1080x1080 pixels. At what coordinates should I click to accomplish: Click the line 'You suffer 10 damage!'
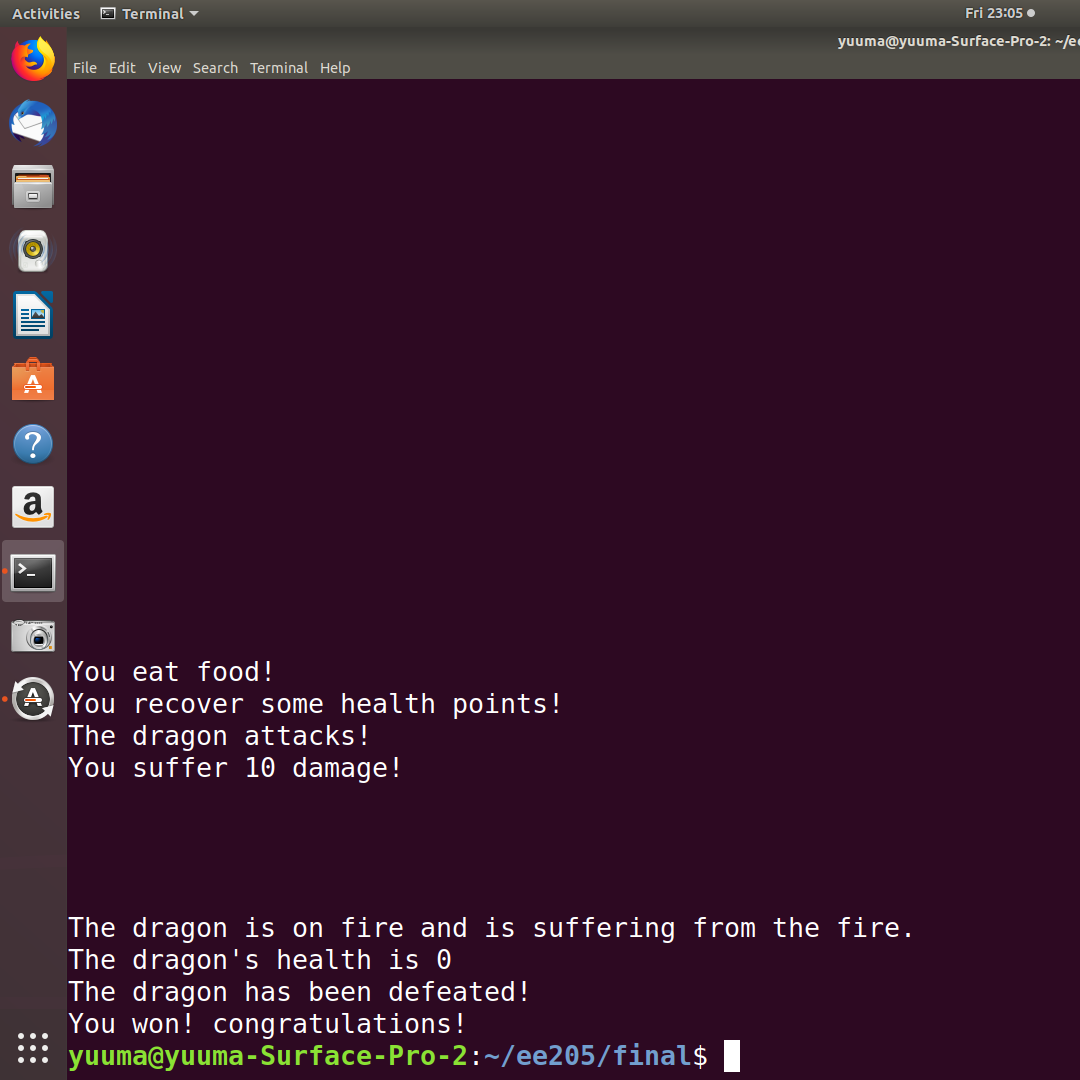click(x=235, y=768)
